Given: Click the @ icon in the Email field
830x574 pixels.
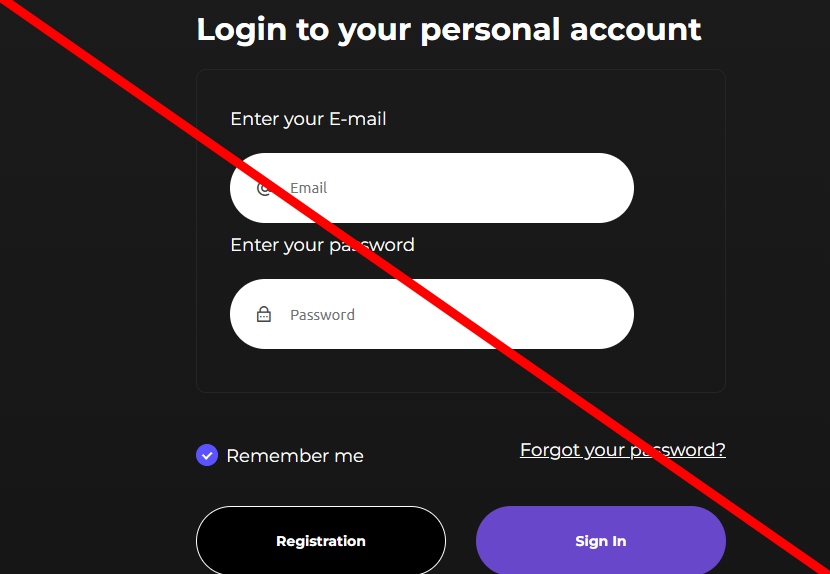Looking at the screenshot, I should (264, 188).
